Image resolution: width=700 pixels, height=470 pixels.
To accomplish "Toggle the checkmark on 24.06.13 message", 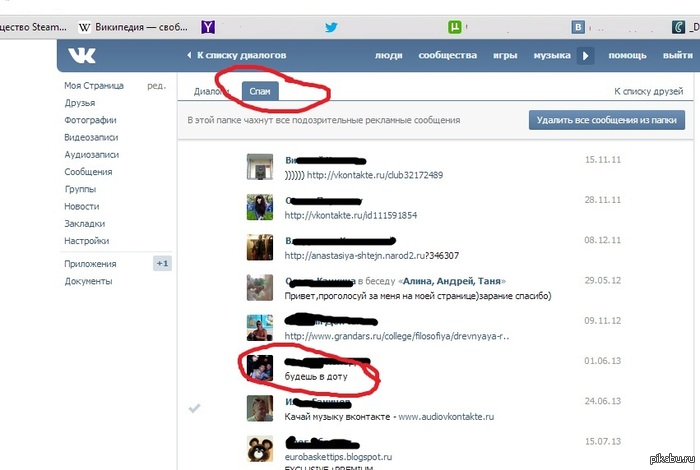I will [194, 408].
